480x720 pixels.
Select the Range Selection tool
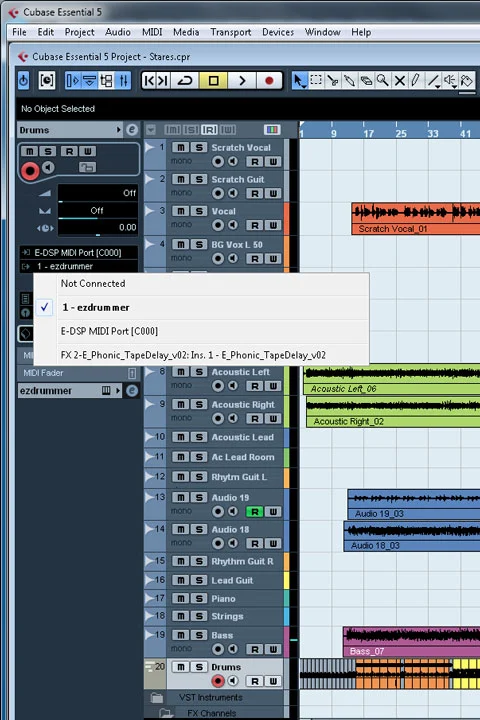click(316, 81)
